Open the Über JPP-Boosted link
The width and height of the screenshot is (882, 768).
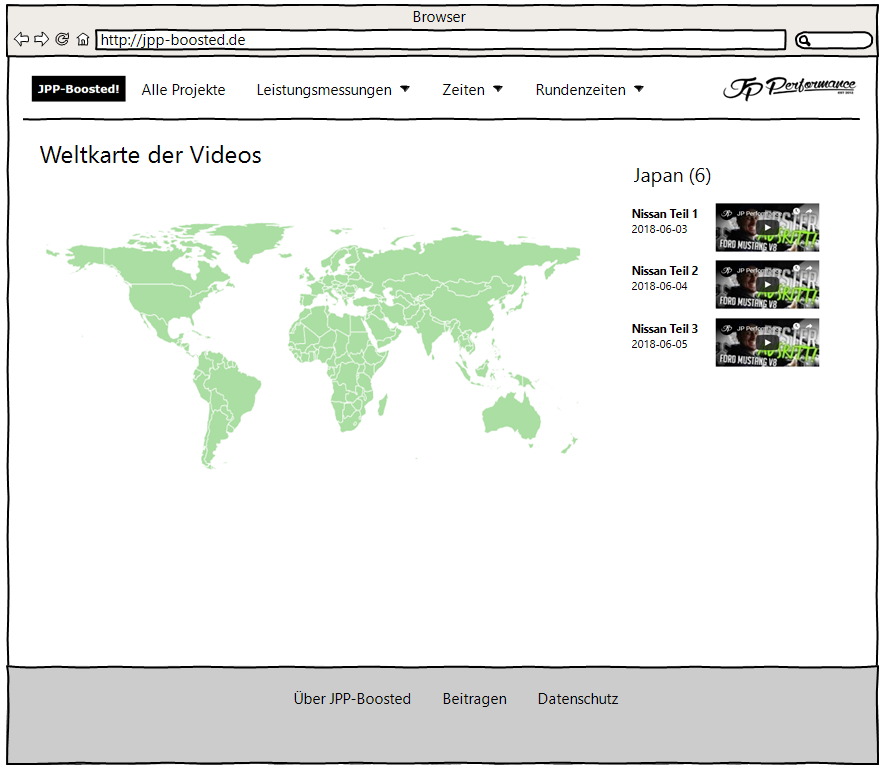tap(351, 699)
